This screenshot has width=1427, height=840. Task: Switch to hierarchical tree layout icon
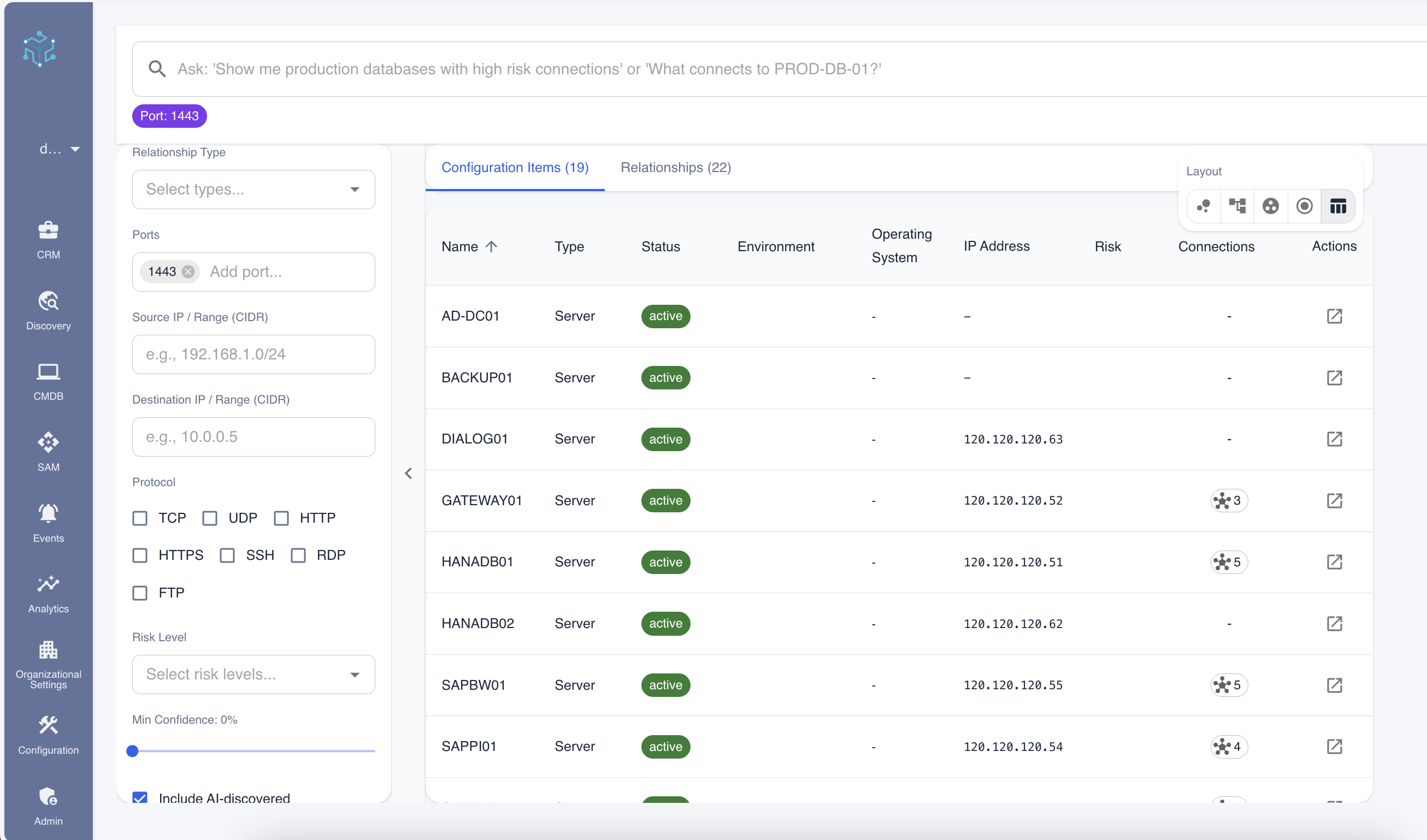(1237, 206)
